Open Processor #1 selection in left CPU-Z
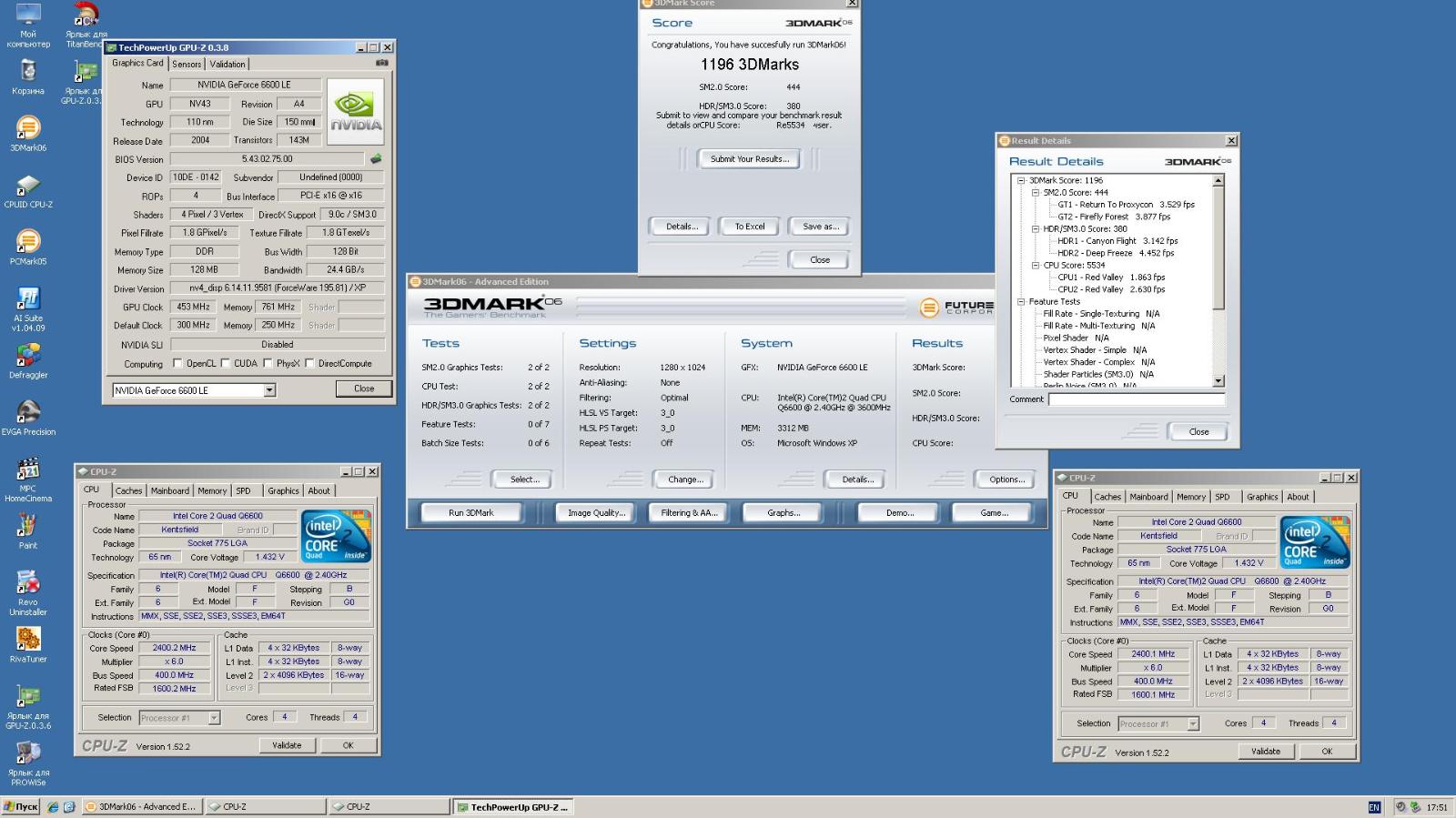 (x=214, y=718)
